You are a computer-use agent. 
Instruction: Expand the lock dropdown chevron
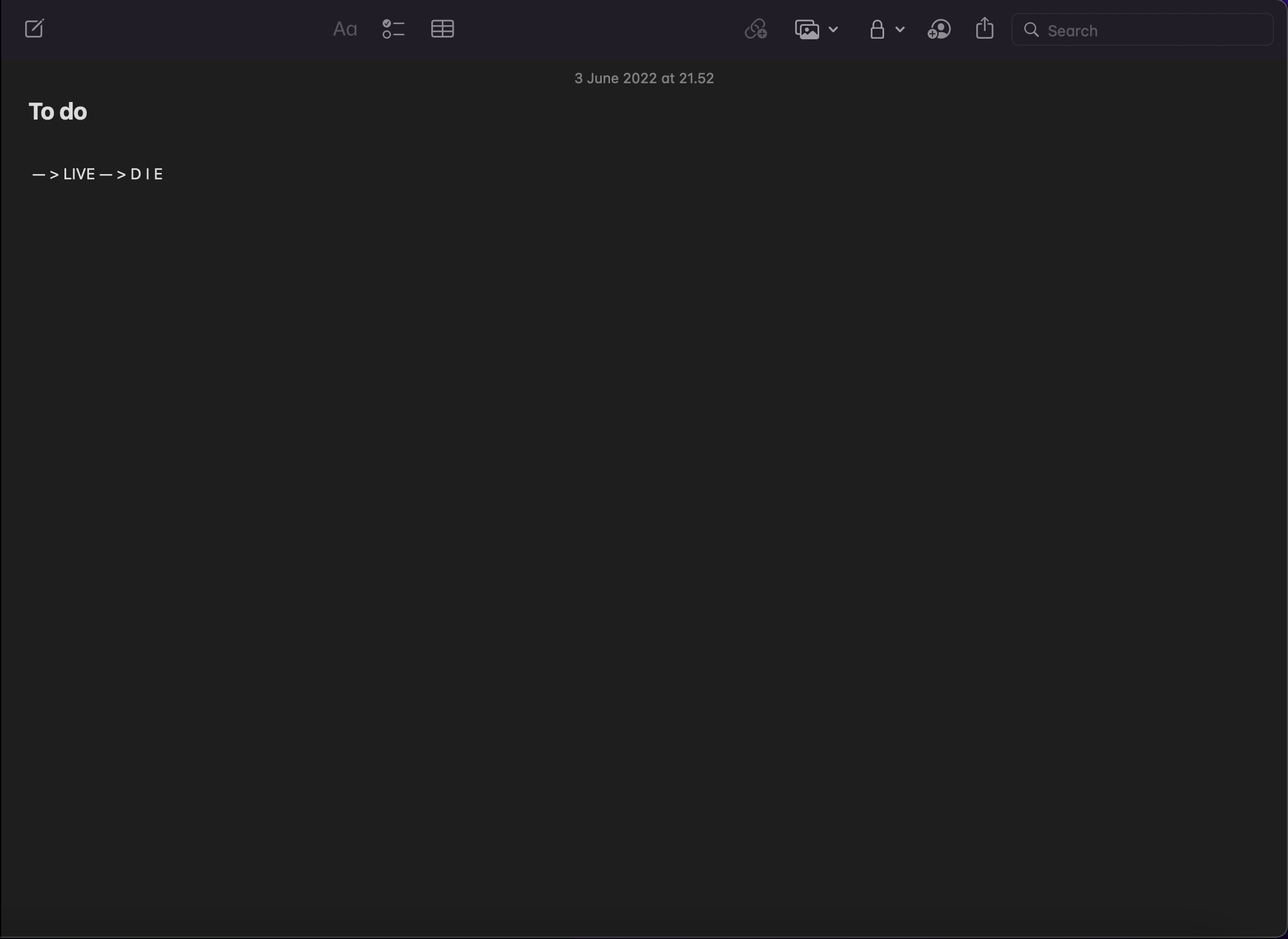(900, 29)
